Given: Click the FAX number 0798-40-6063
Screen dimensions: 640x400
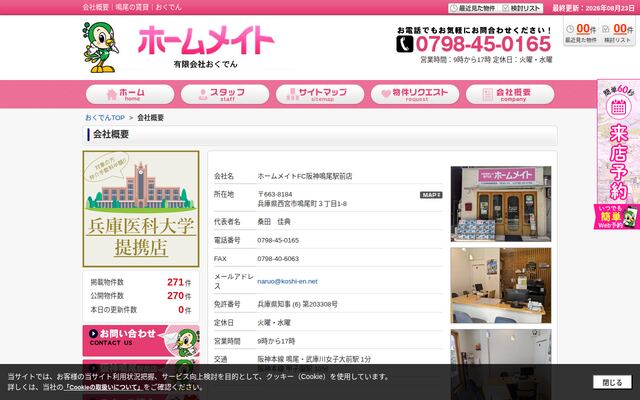Looking at the screenshot, I should click(278, 259).
